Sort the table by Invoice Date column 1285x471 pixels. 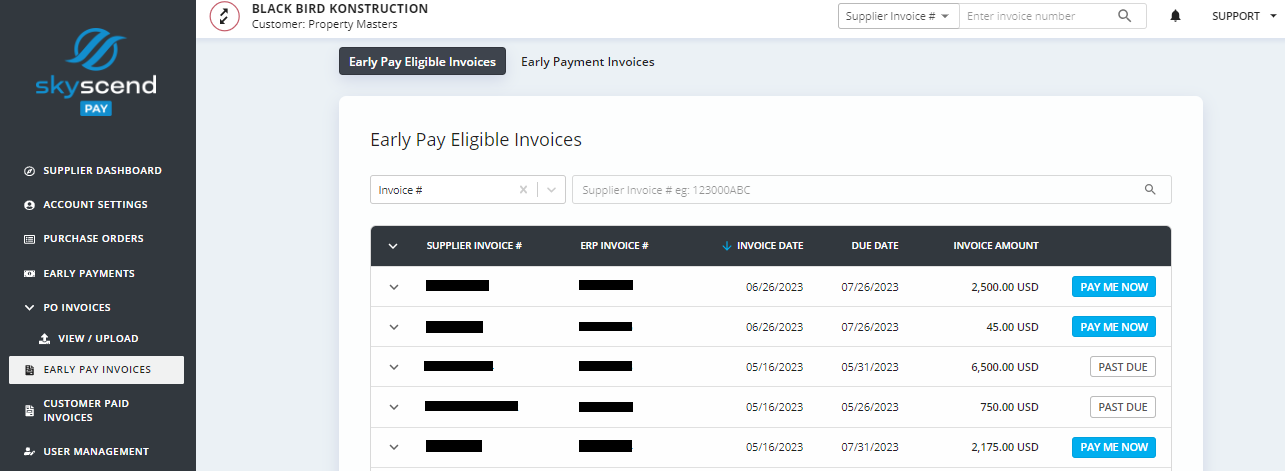click(x=769, y=246)
